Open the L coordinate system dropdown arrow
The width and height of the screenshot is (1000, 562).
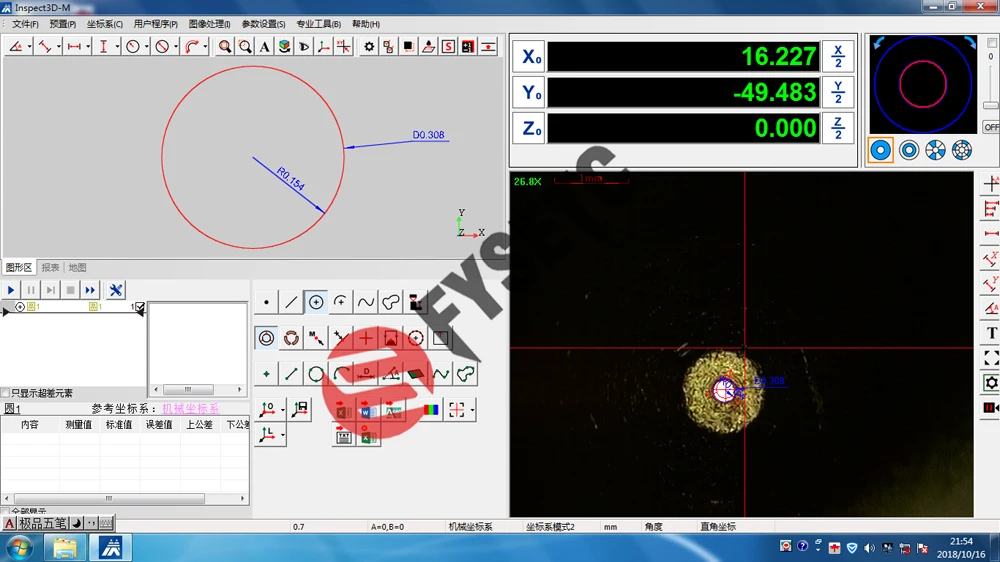pos(283,436)
